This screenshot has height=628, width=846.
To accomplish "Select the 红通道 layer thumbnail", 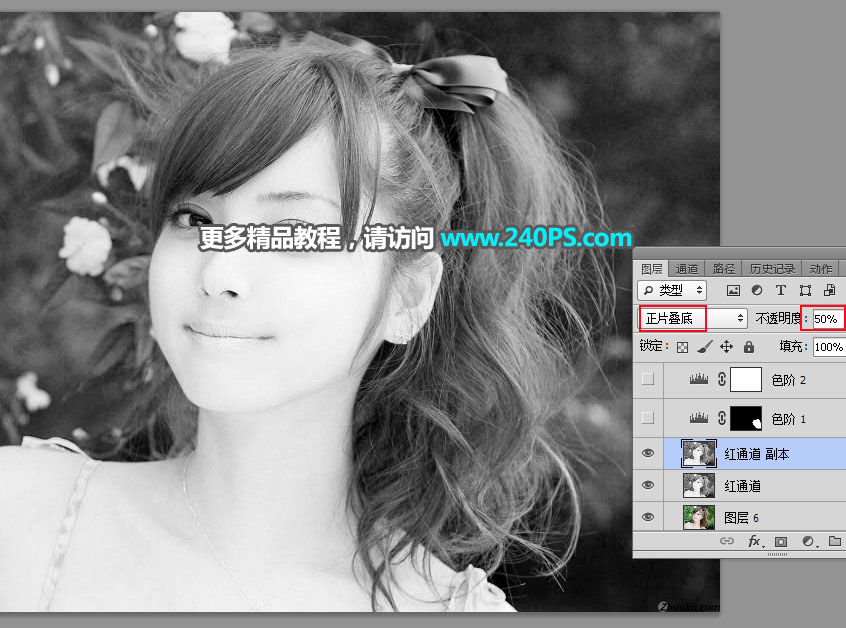I will [699, 485].
